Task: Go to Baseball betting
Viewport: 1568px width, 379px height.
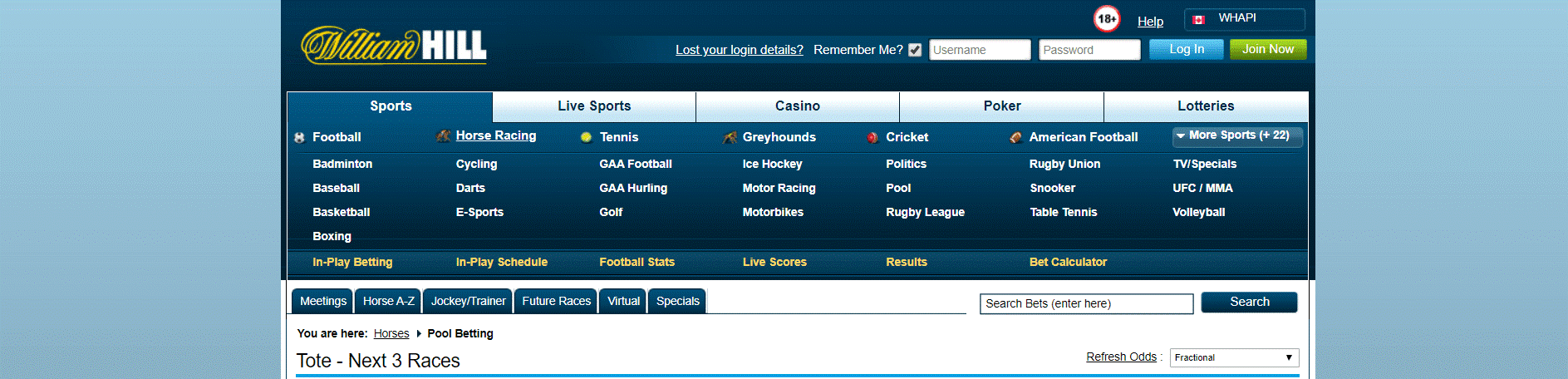Action: click(x=336, y=188)
